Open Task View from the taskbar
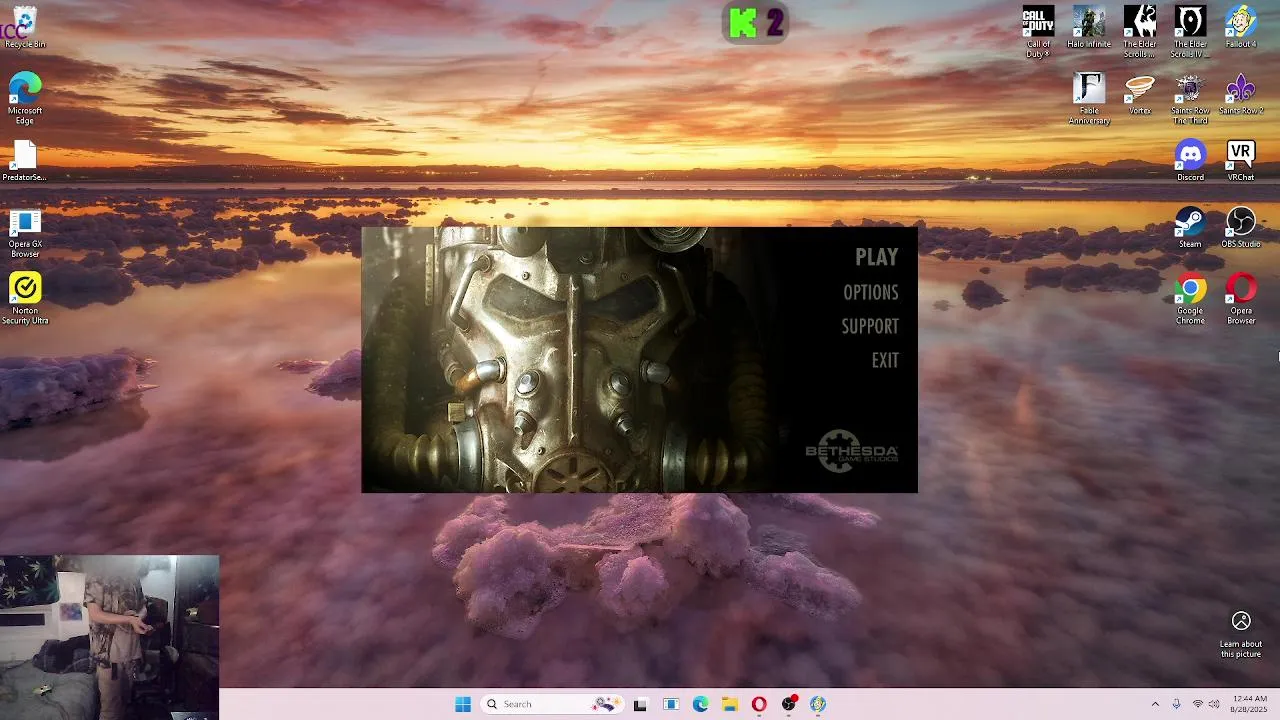Viewport: 1280px width, 720px height. (640, 704)
